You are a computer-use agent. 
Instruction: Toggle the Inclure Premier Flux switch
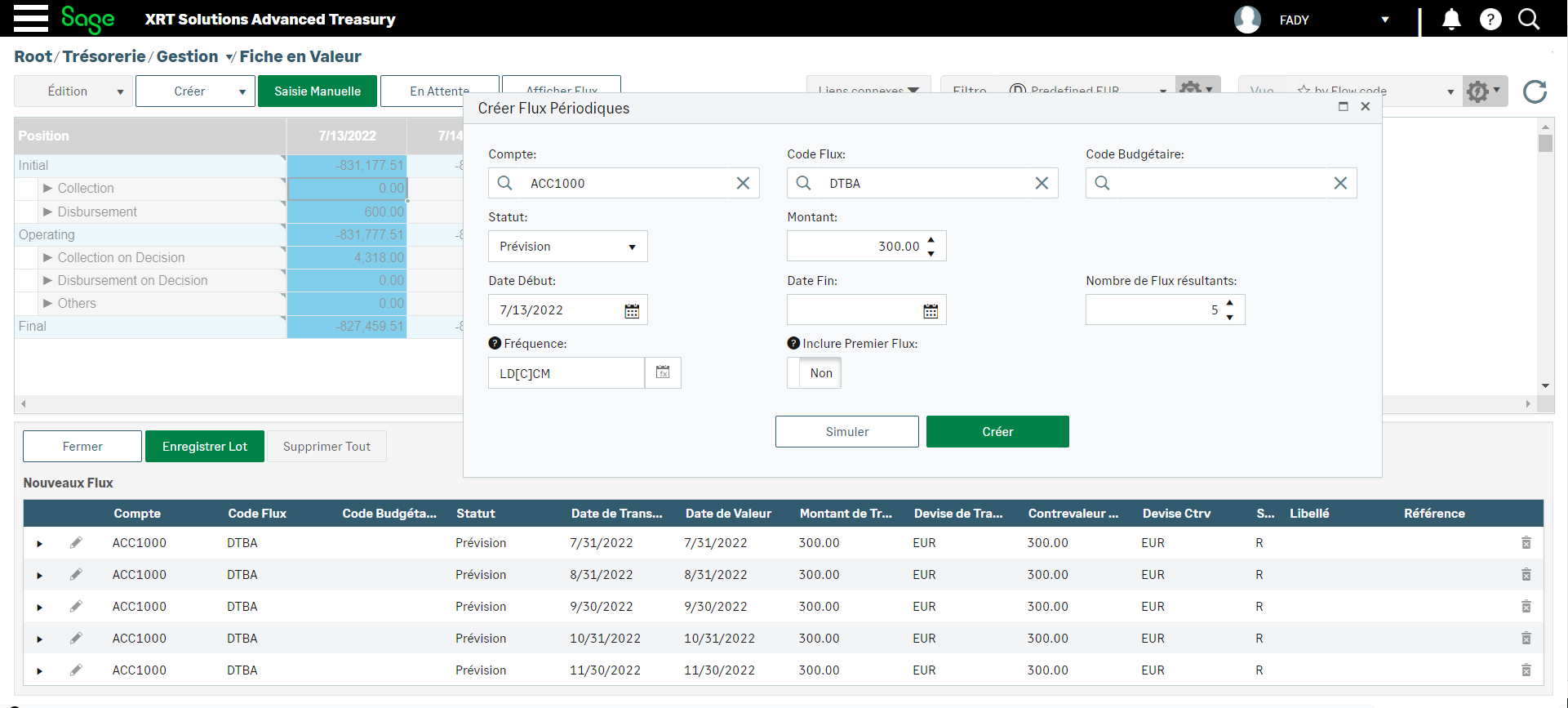coord(814,373)
